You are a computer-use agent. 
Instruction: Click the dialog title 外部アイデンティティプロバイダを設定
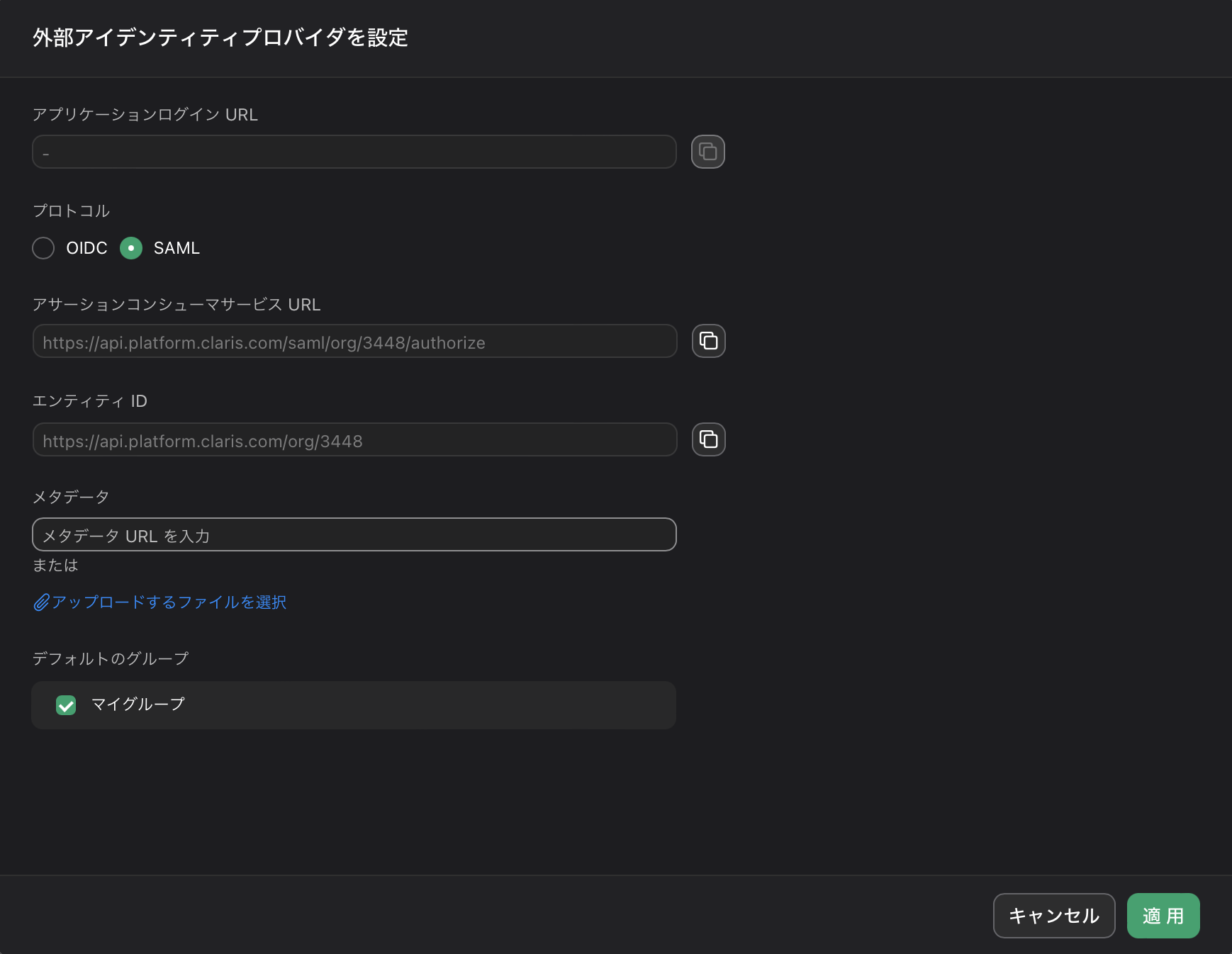pyautogui.click(x=220, y=38)
